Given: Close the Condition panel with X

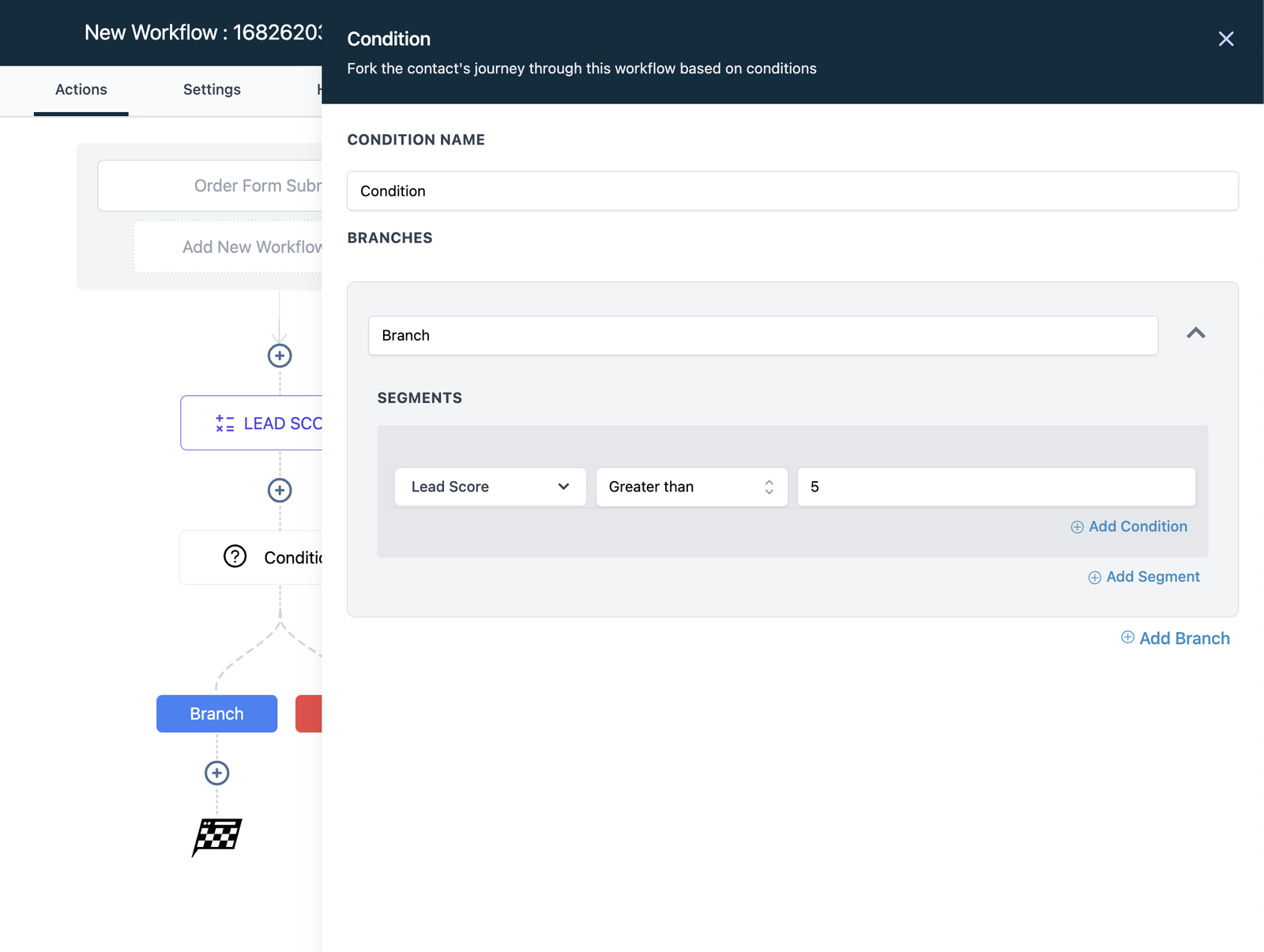Looking at the screenshot, I should (1225, 39).
